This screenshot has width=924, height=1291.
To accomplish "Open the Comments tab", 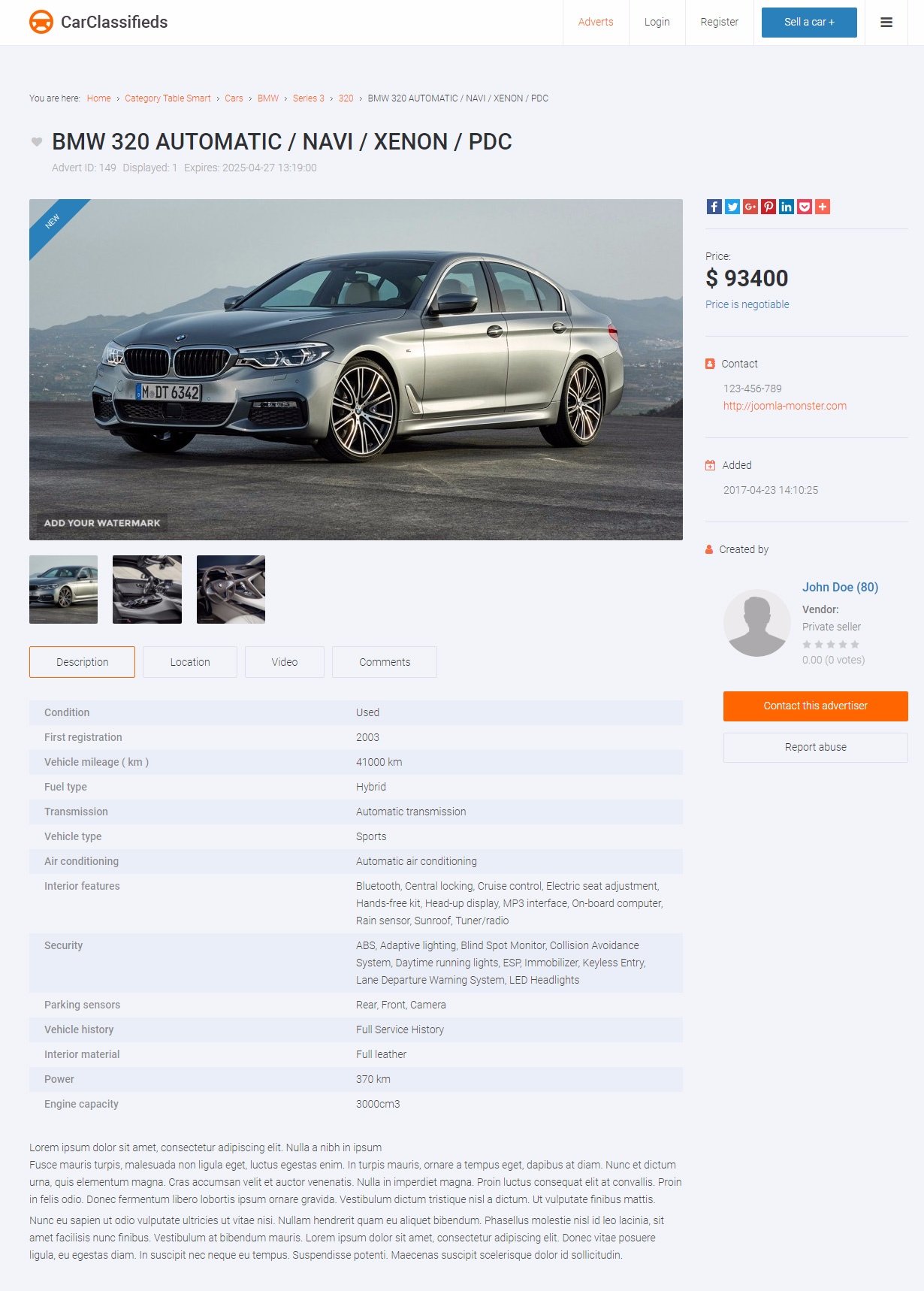I will tap(385, 662).
